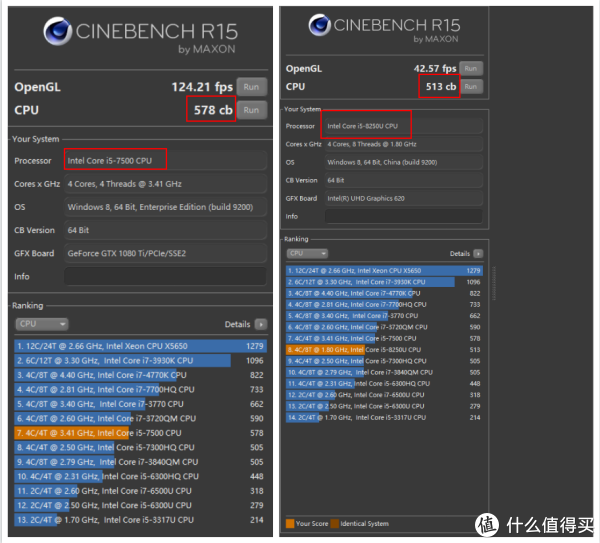Image resolution: width=600 pixels, height=543 pixels.
Task: Select the i7-6500U ranking row in the right window
Action: tap(384, 395)
